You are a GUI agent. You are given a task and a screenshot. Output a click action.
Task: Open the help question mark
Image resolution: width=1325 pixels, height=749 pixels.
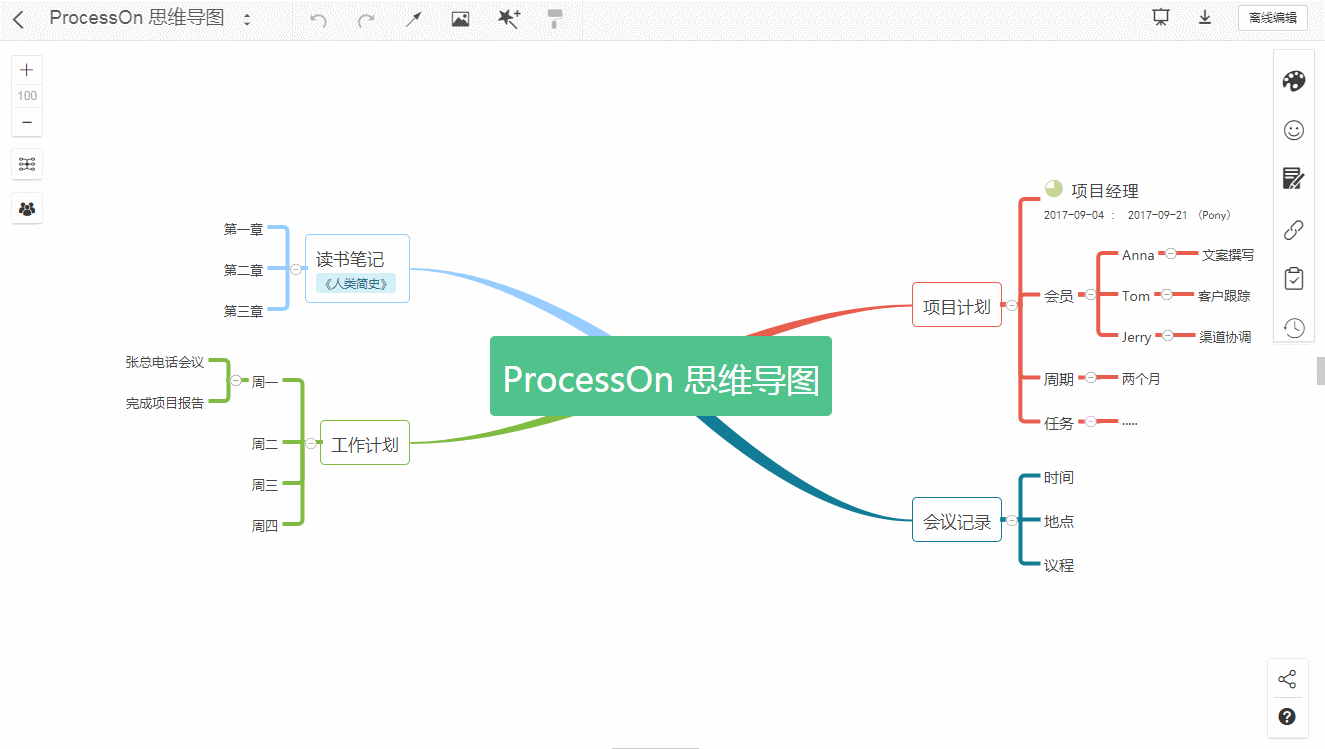click(x=1287, y=716)
